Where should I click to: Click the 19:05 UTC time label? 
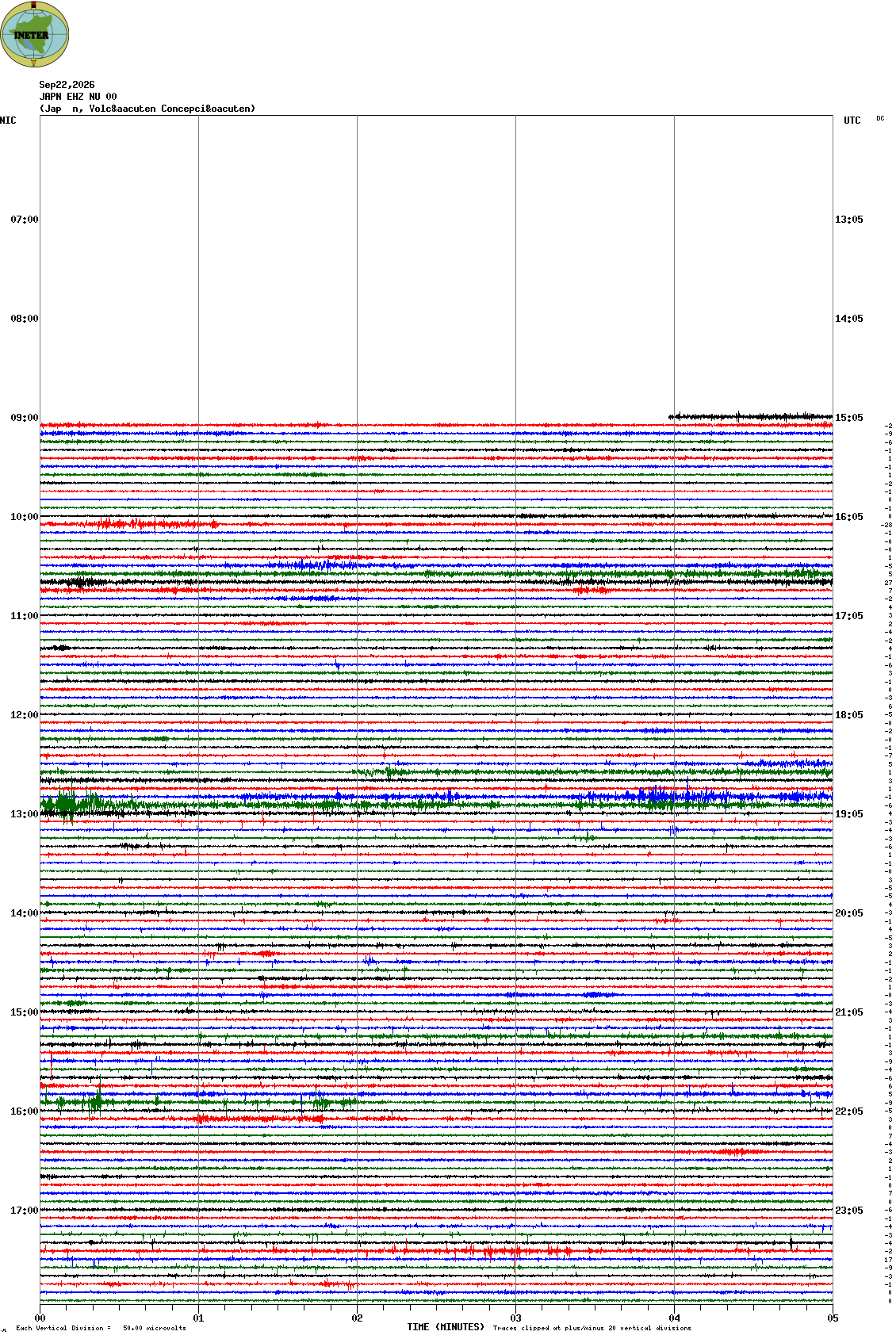(849, 814)
